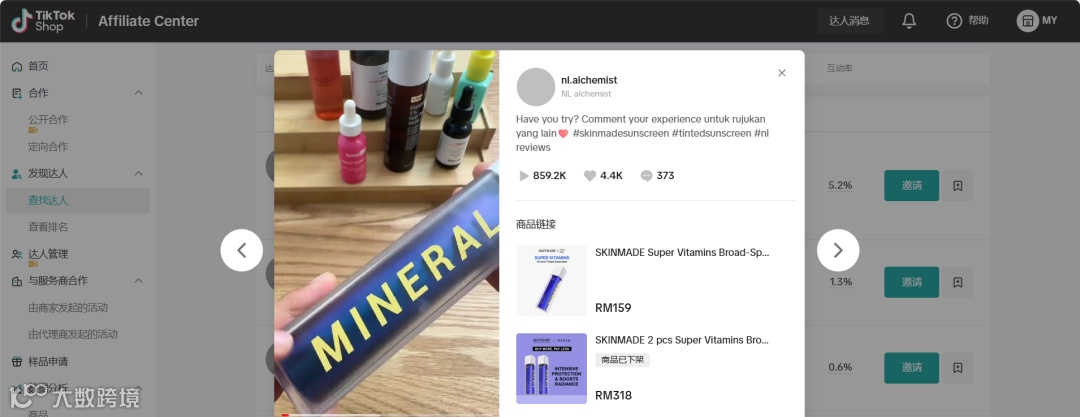Collapse the 合作 sidebar section
The width and height of the screenshot is (1080, 417).
pyautogui.click(x=138, y=93)
